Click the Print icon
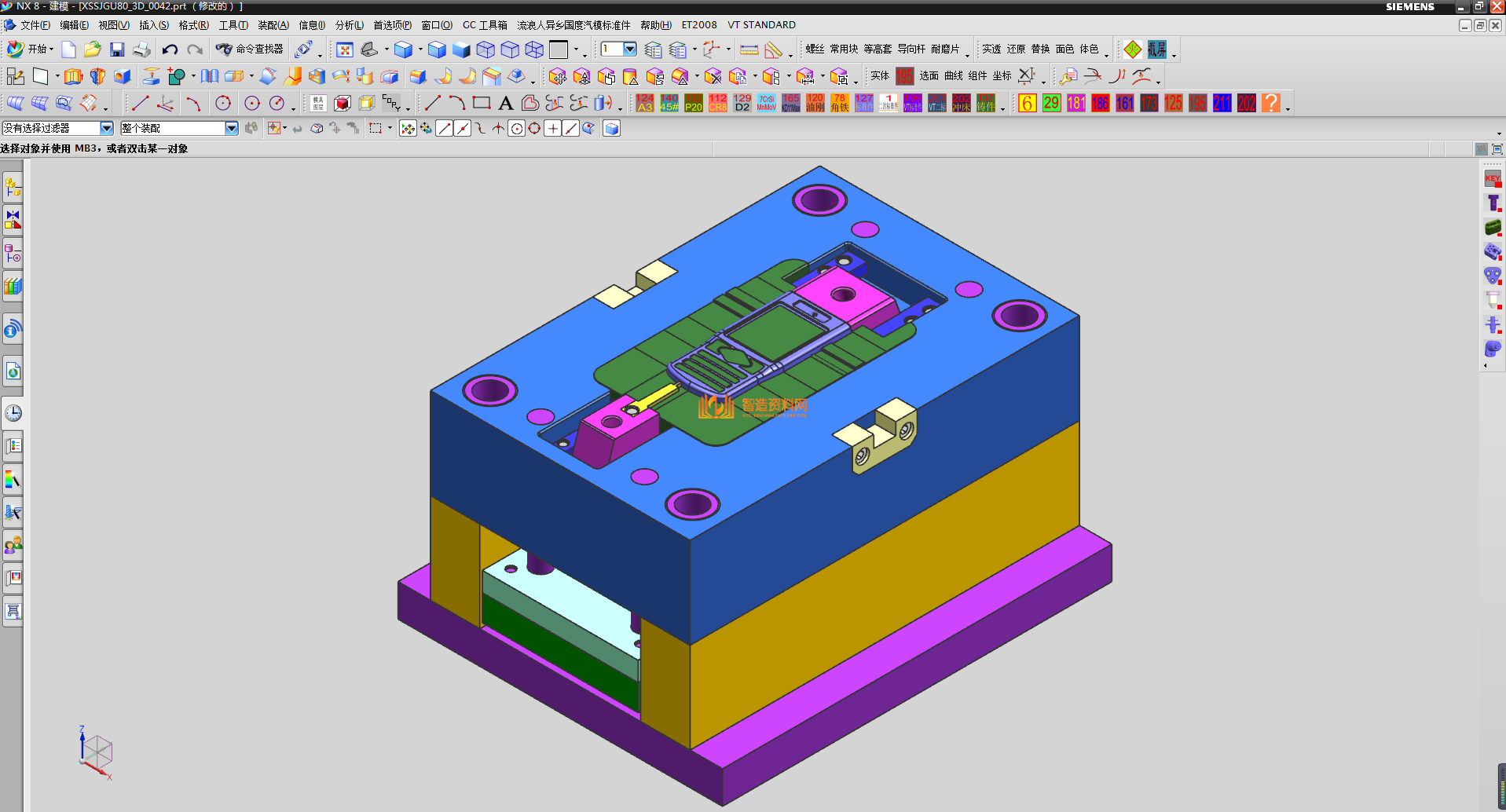The height and width of the screenshot is (812, 1506). tap(141, 50)
